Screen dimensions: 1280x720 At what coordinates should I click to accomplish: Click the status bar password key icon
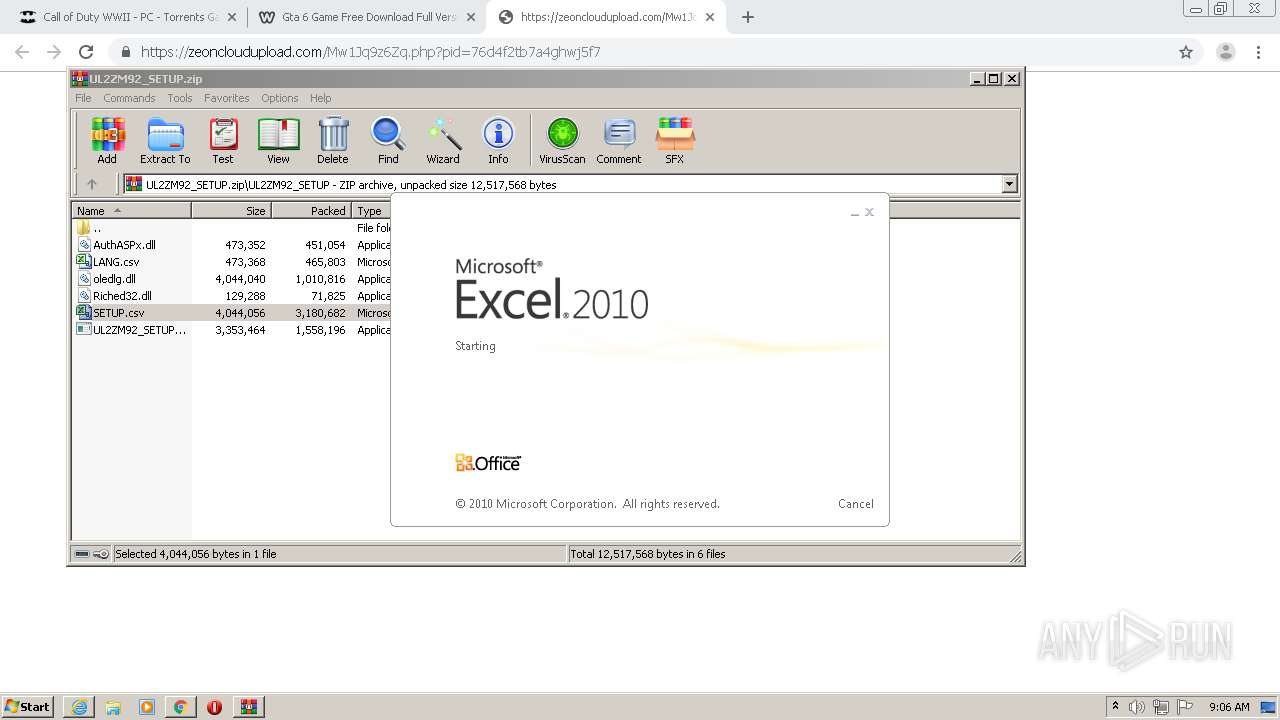pyautogui.click(x=101, y=554)
